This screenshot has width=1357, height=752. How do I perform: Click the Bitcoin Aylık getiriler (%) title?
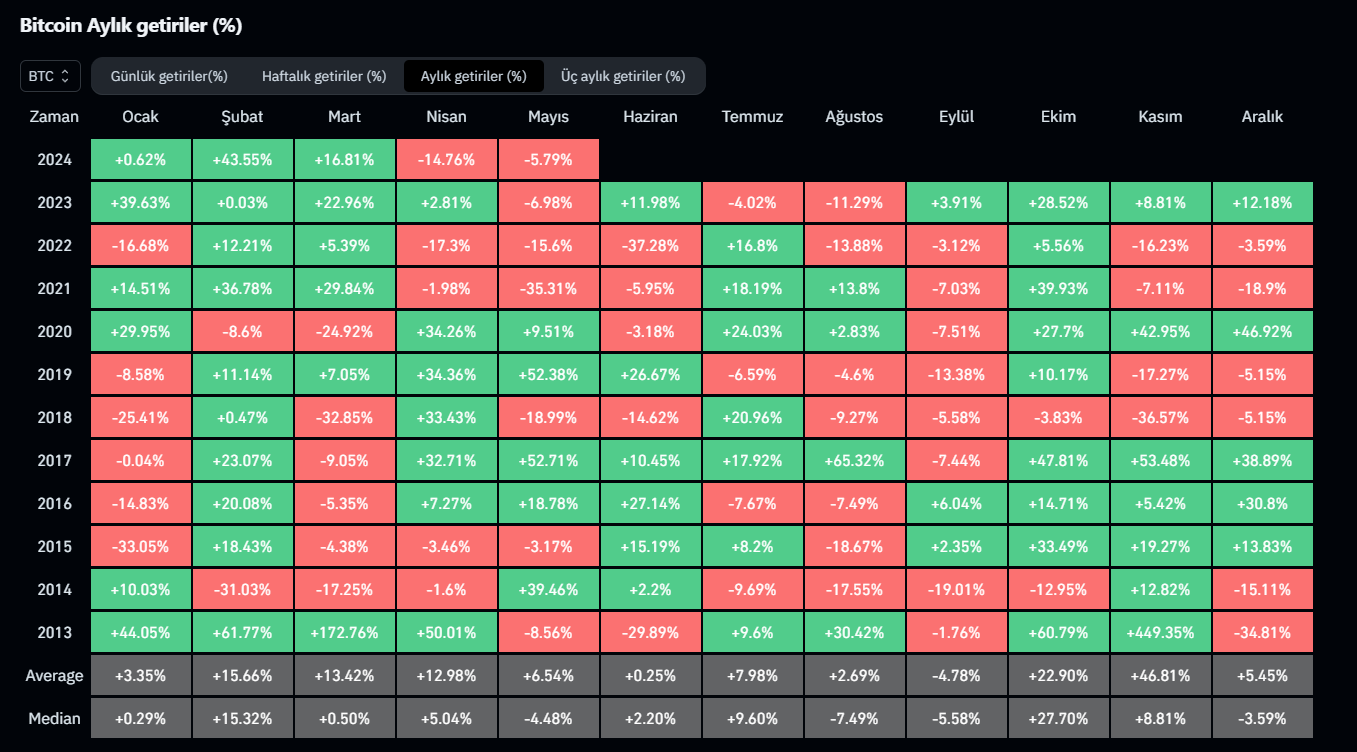[131, 26]
